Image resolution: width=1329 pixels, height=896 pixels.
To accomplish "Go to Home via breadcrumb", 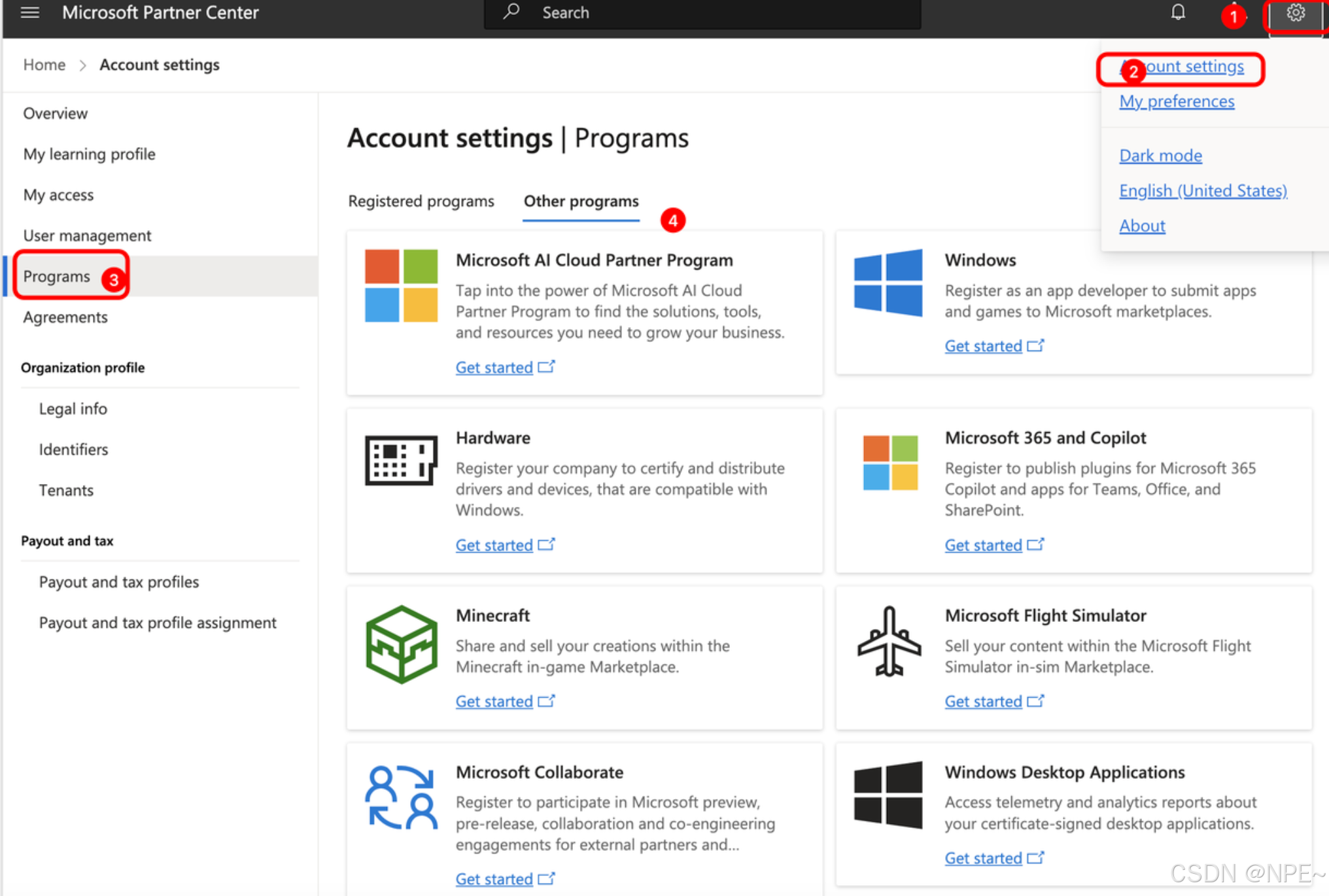I will pyautogui.click(x=44, y=65).
